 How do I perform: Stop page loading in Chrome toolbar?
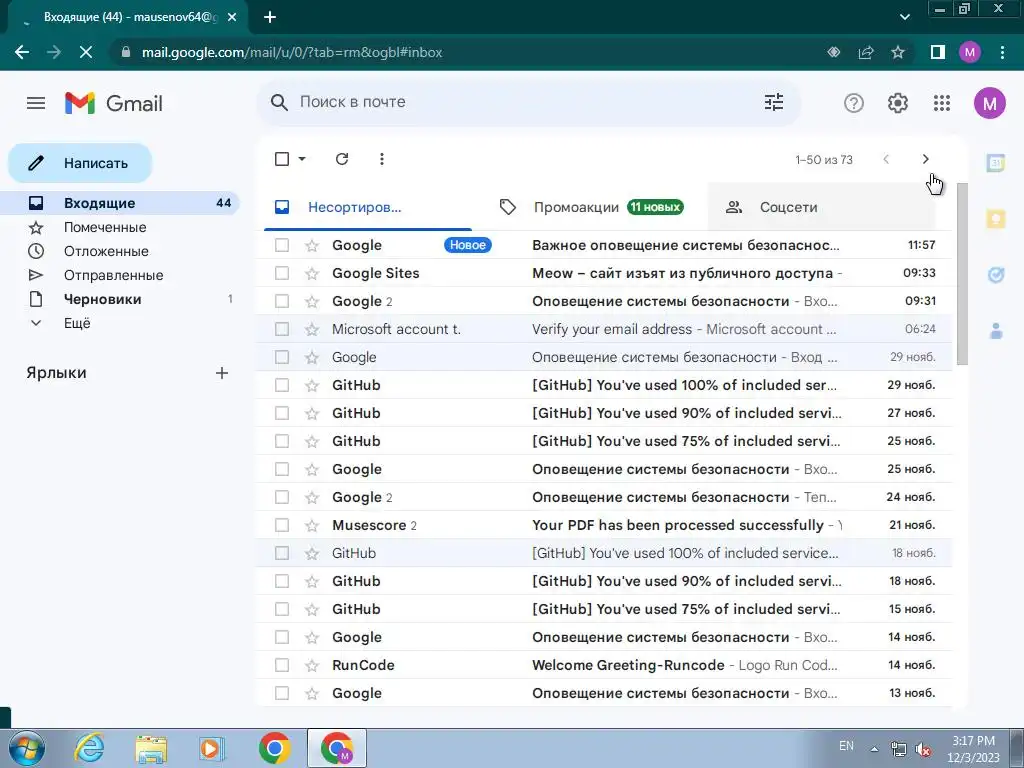pyautogui.click(x=86, y=52)
